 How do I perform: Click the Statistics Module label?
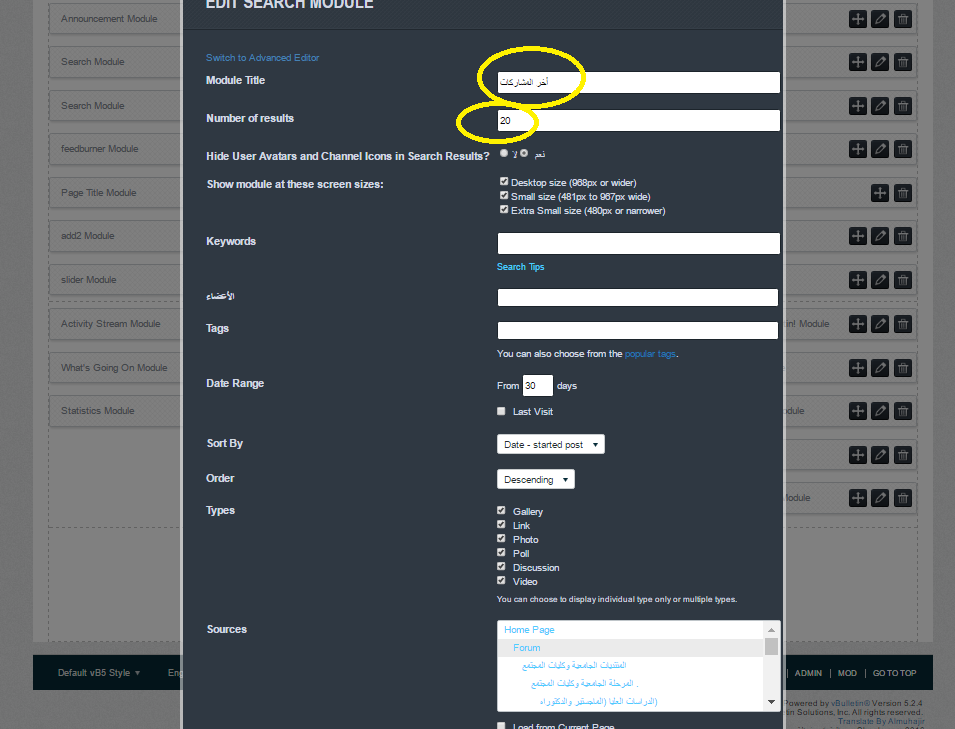click(x=97, y=410)
